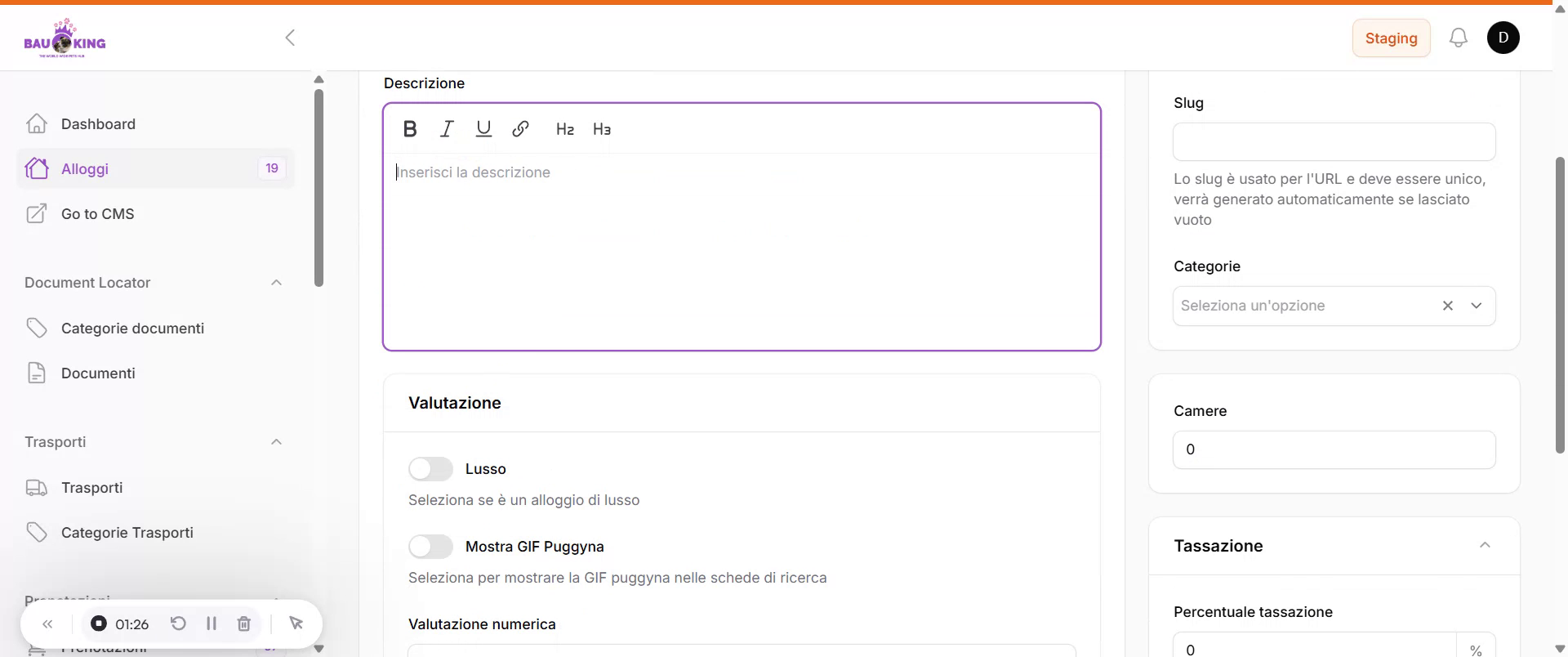Click the Categorie Trasporti tag icon

tap(37, 532)
